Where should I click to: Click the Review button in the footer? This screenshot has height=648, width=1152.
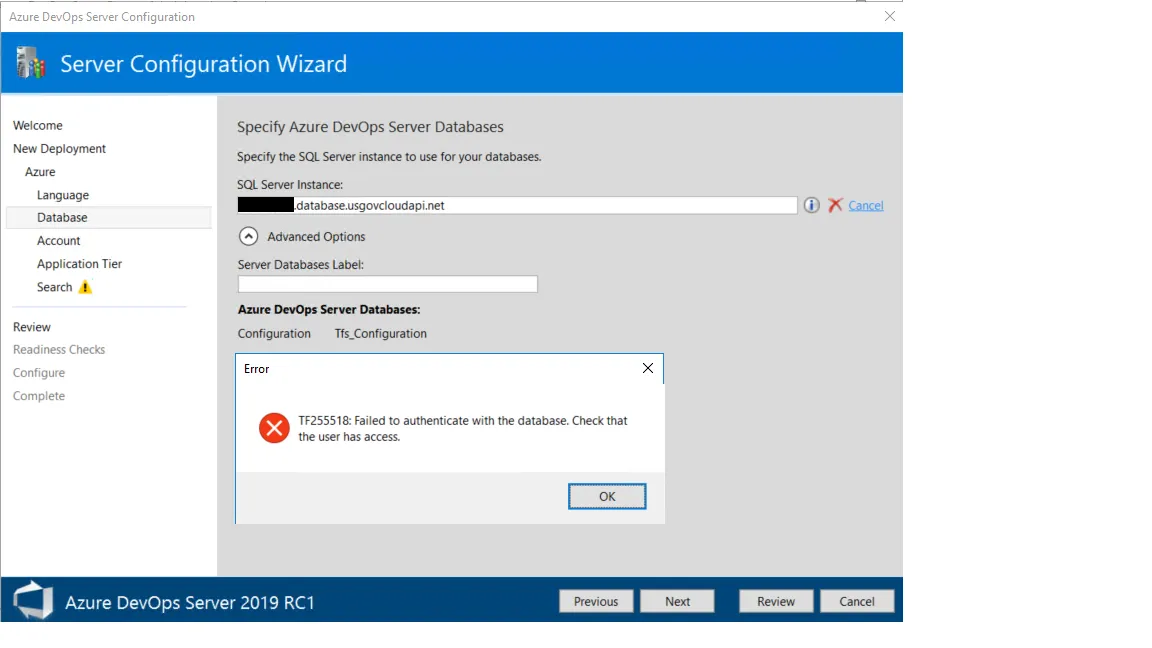[776, 601]
